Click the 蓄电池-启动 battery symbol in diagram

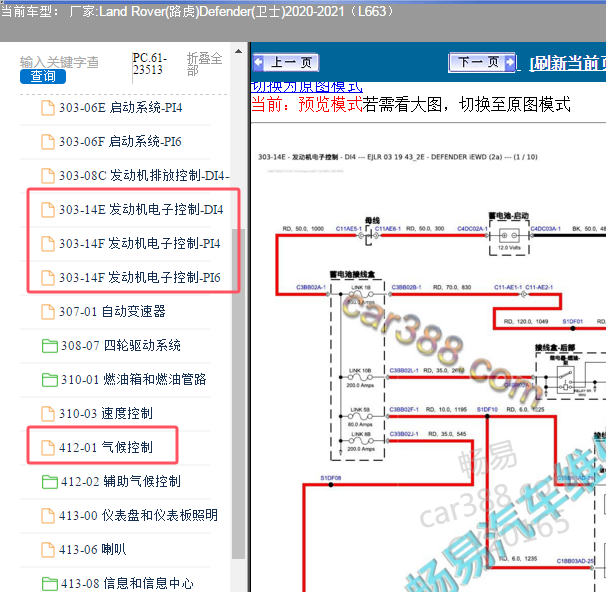point(509,236)
